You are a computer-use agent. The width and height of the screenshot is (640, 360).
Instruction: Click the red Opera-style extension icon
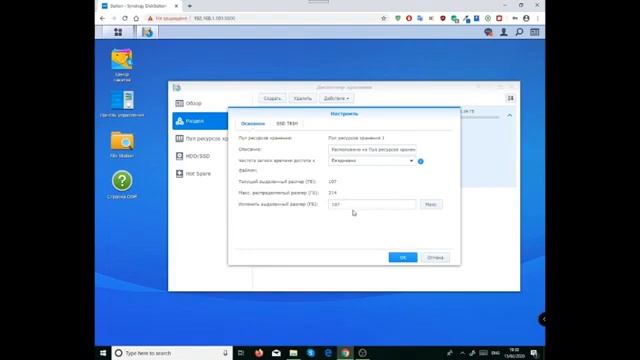point(409,18)
